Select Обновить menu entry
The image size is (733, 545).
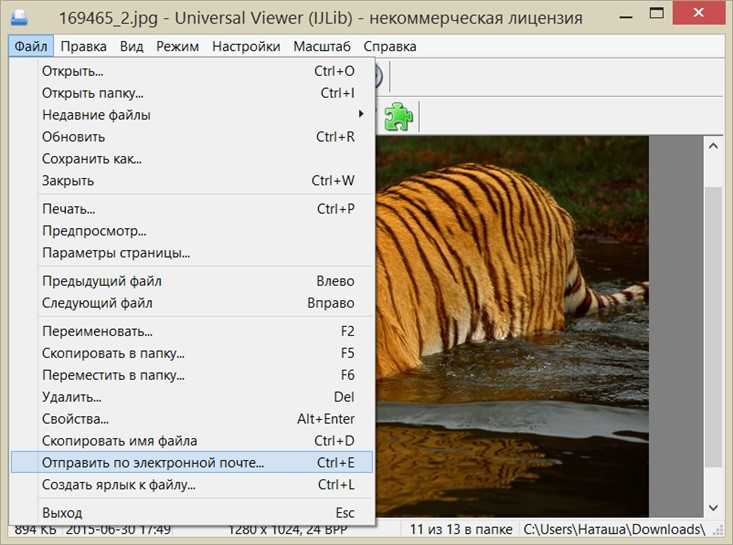[x=192, y=137]
